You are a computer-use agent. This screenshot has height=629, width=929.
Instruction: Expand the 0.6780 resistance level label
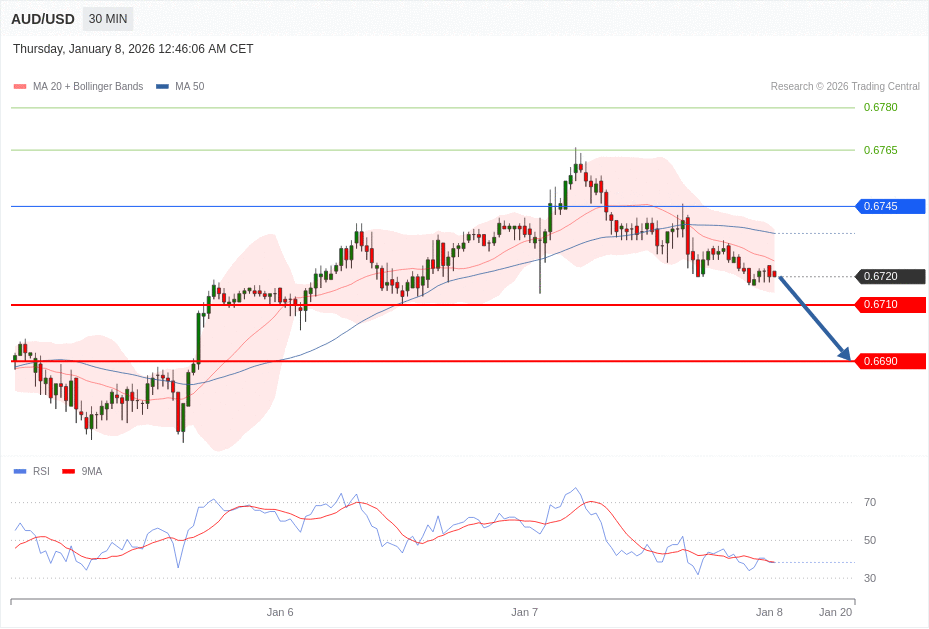tap(880, 107)
